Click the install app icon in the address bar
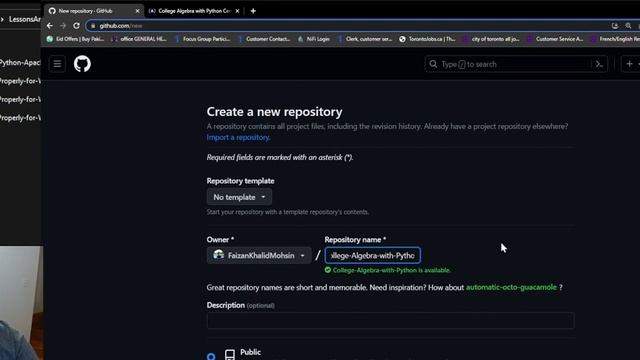 click(x=615, y=26)
